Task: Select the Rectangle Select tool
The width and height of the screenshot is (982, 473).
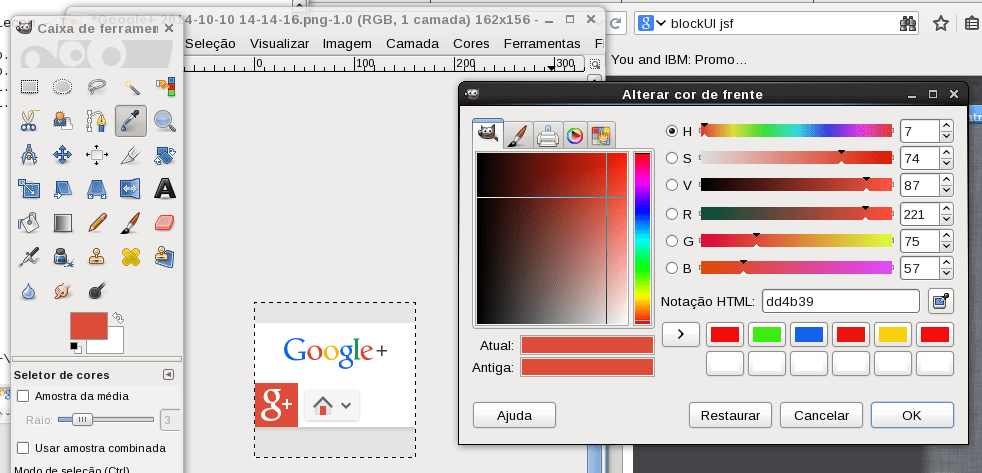Action: coord(29,86)
